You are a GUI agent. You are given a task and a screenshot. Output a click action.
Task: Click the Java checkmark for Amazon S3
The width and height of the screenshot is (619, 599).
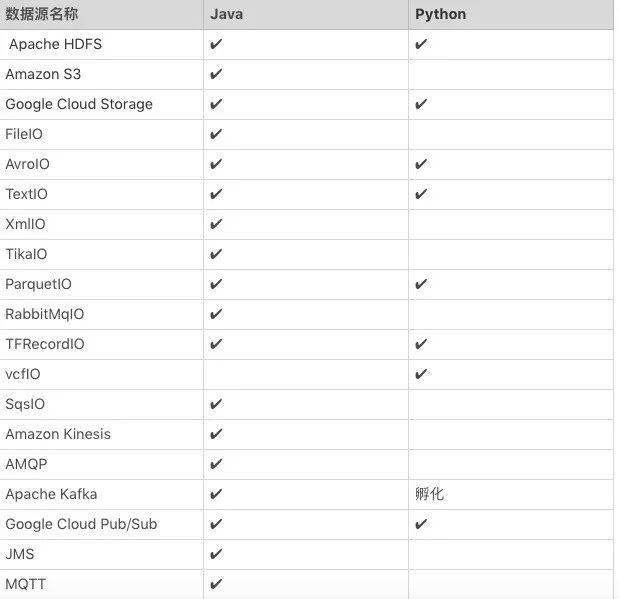216,74
